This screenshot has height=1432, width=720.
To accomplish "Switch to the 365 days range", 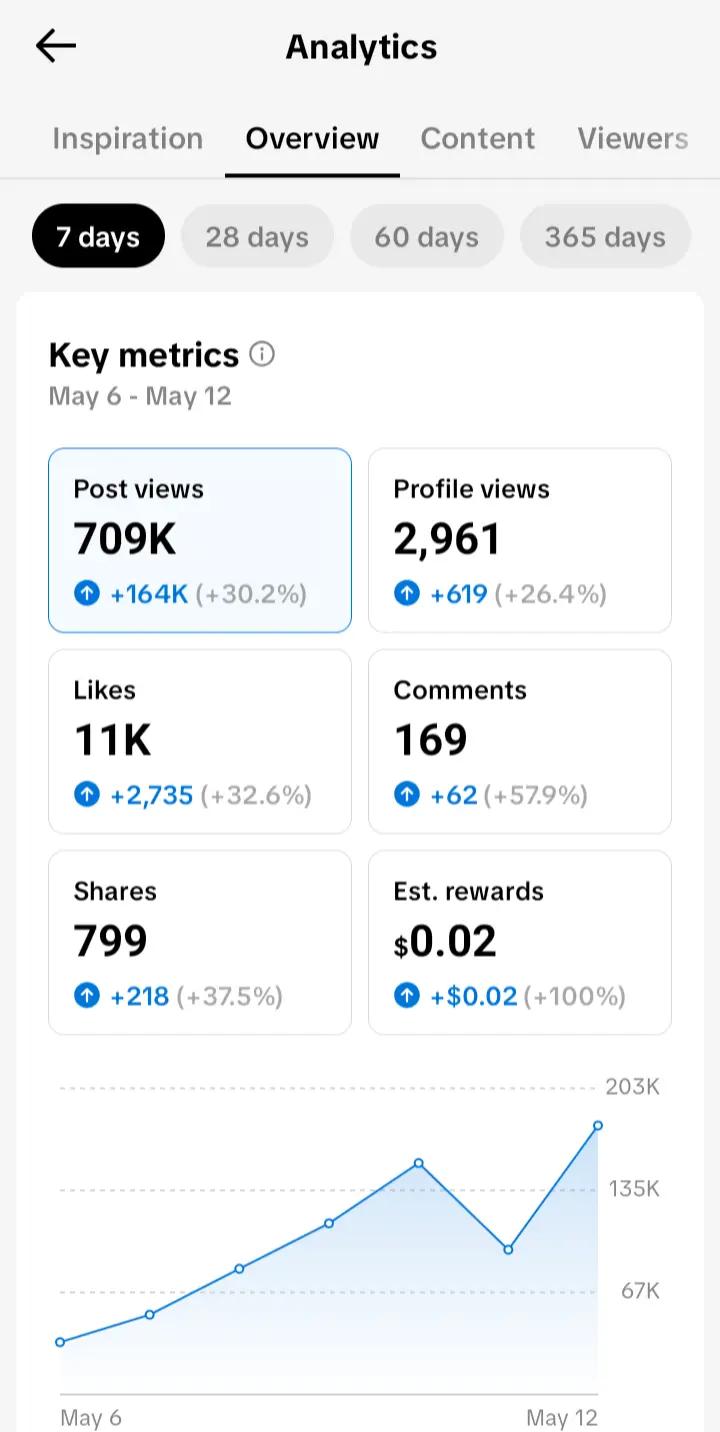I will (x=605, y=236).
